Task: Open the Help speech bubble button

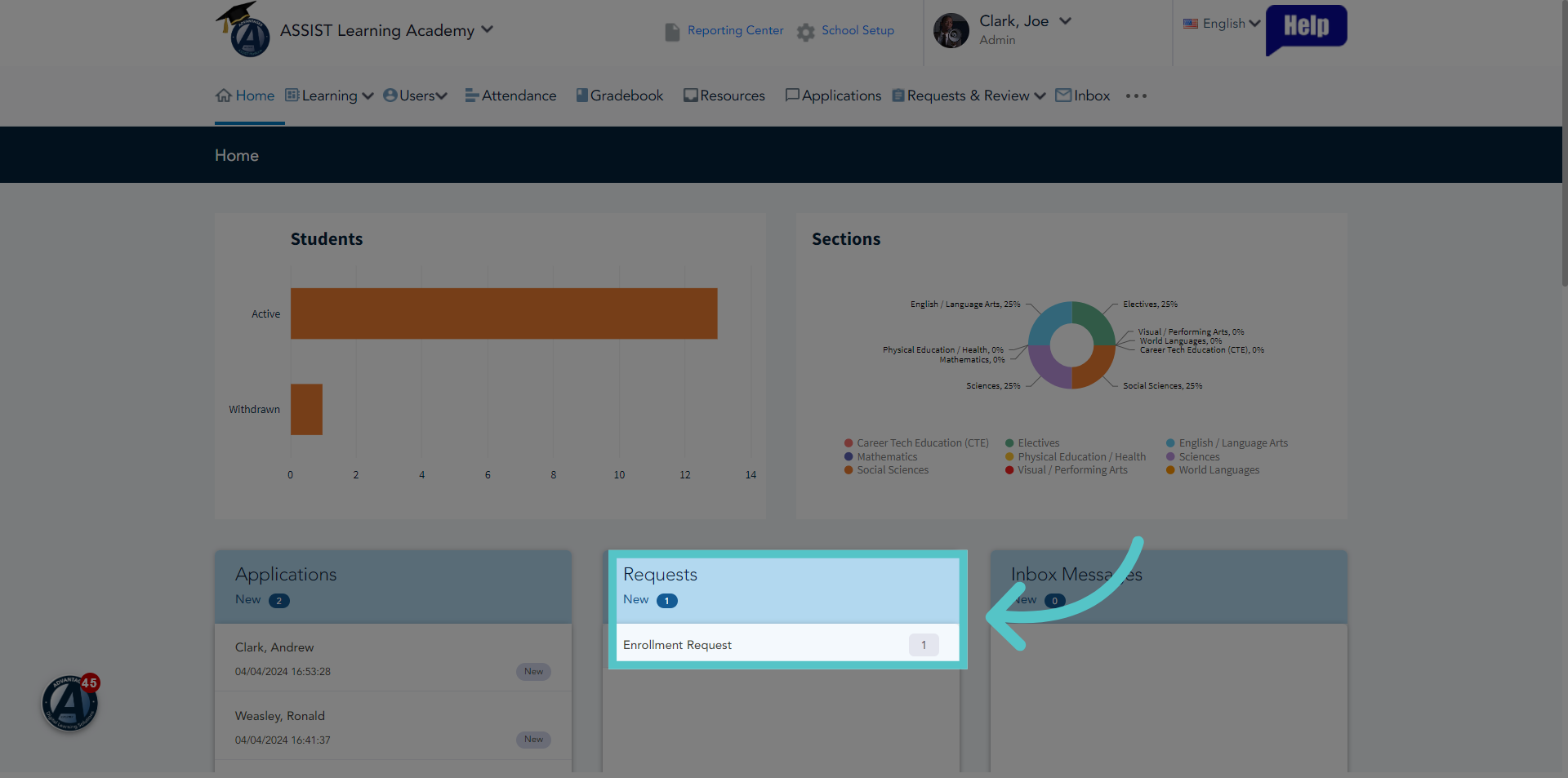Action: click(x=1306, y=29)
